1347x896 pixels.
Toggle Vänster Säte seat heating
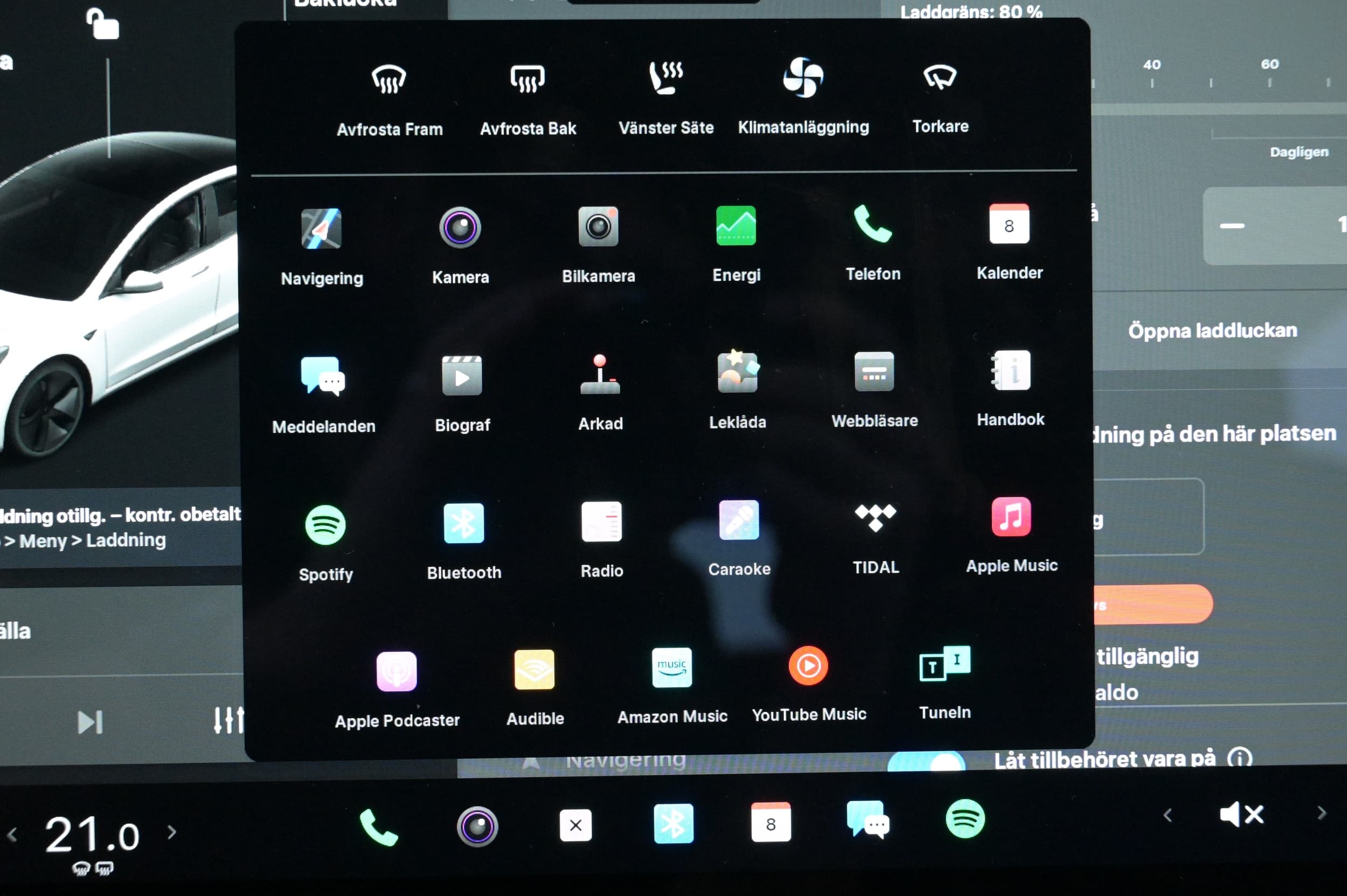[666, 97]
